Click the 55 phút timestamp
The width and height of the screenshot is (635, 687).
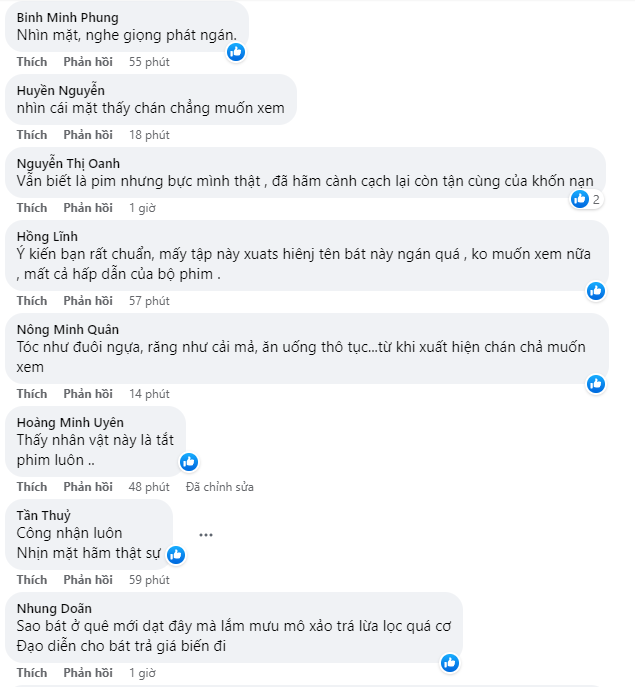tap(149, 62)
